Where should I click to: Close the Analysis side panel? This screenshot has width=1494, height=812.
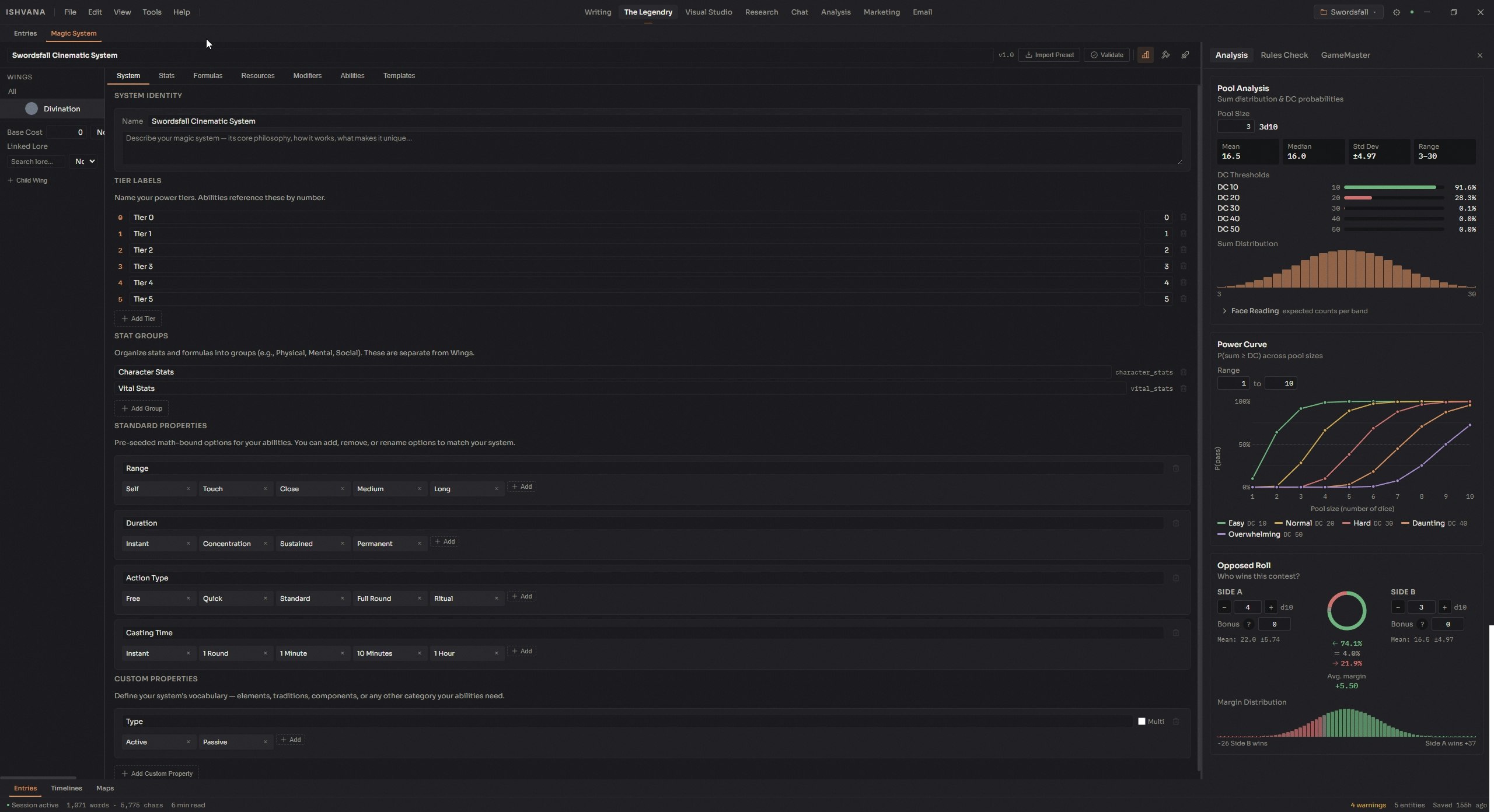tap(1480, 55)
